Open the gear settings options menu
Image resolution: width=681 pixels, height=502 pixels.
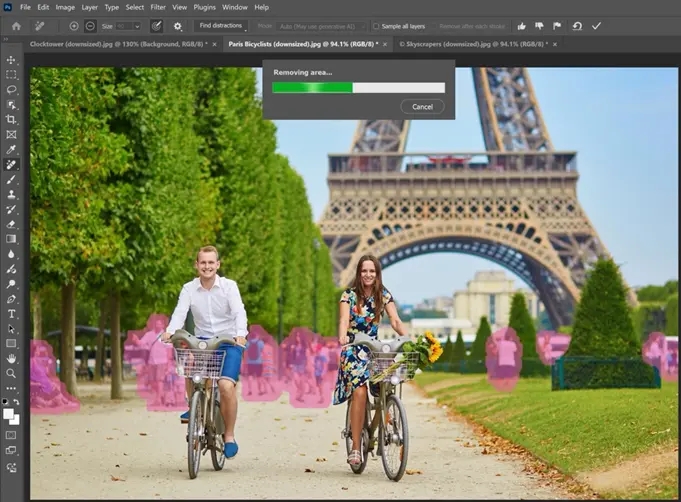[178, 26]
